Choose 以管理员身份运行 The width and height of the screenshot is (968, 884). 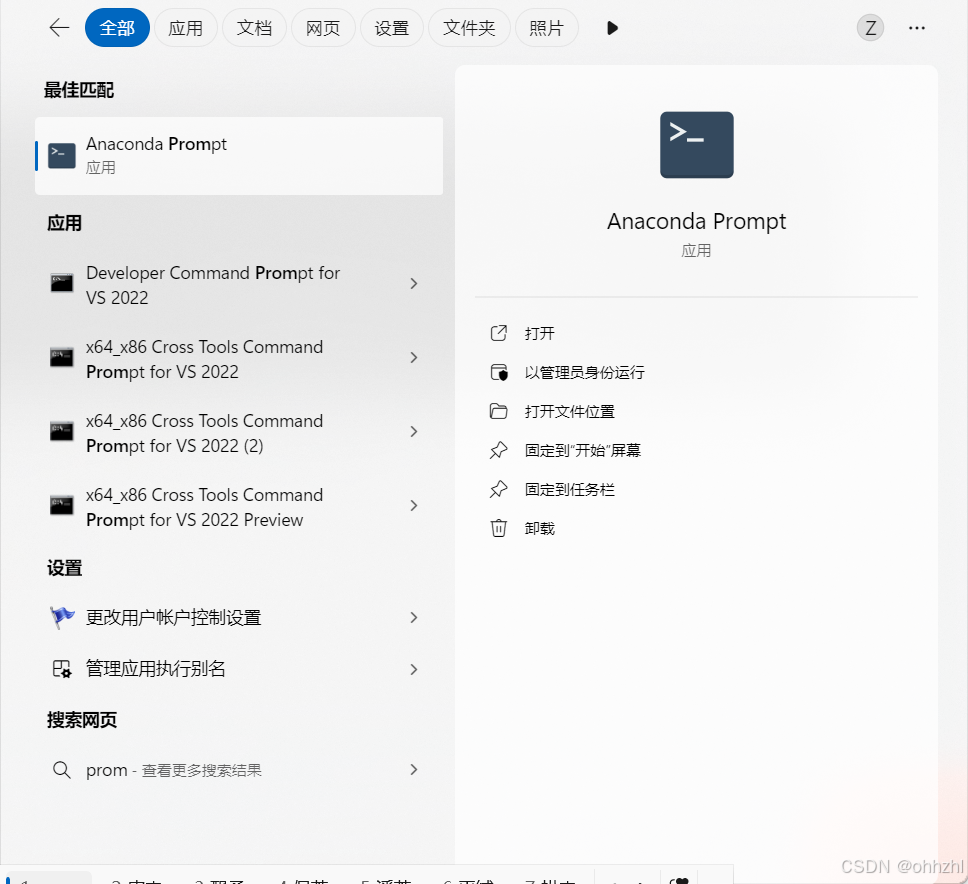[x=585, y=372]
